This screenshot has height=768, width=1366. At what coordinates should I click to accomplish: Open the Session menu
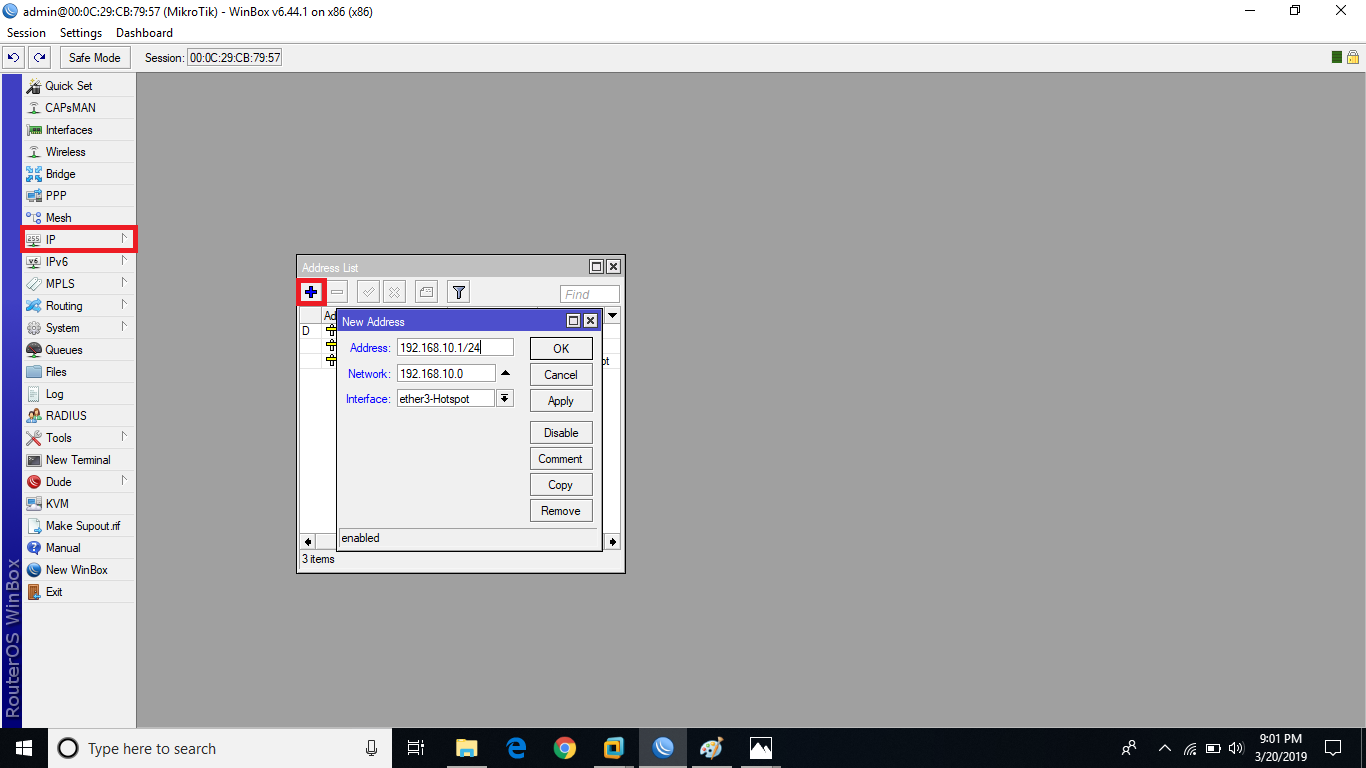pos(26,32)
